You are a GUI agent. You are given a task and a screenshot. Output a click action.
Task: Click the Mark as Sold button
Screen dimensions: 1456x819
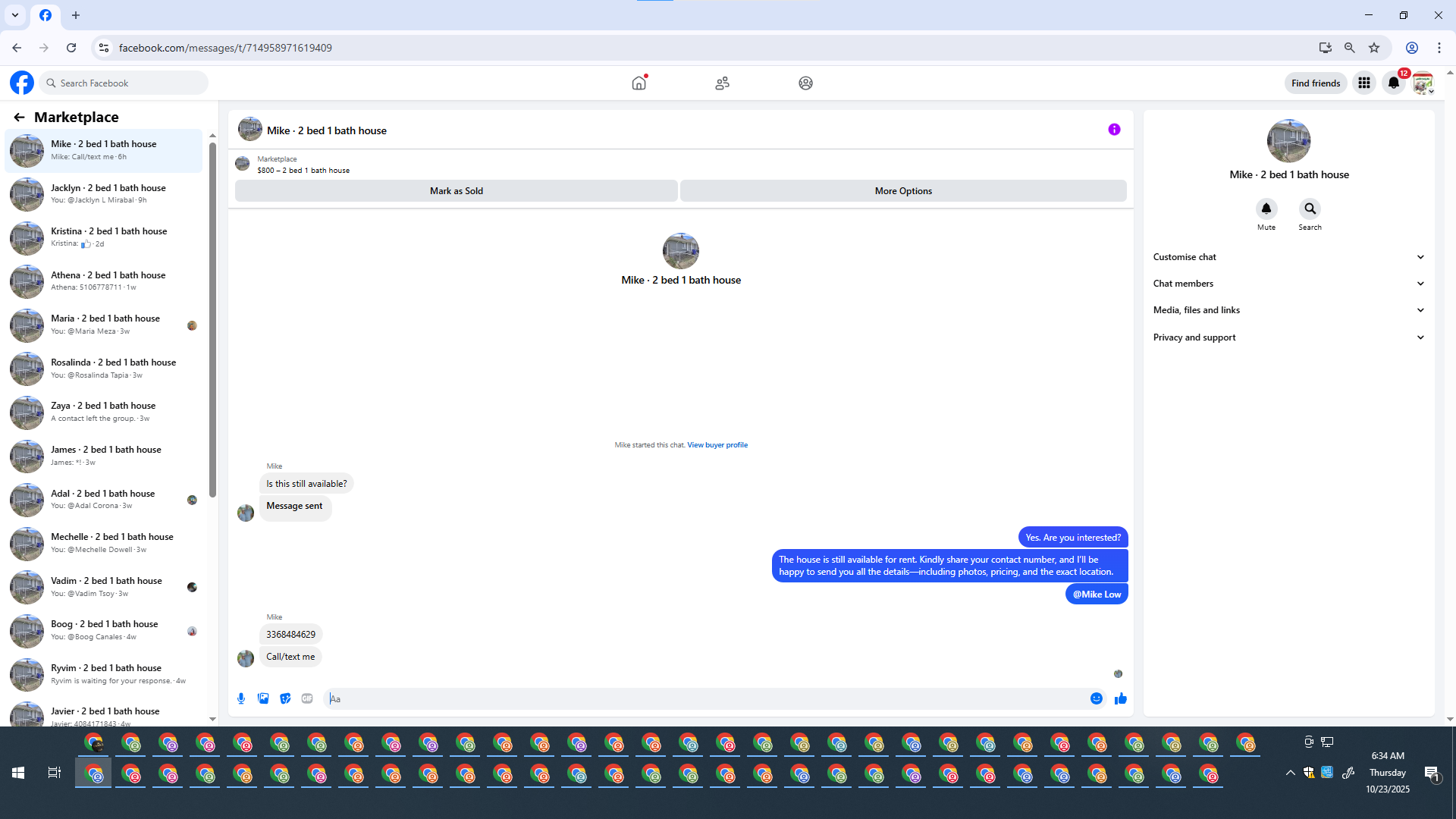(x=456, y=191)
